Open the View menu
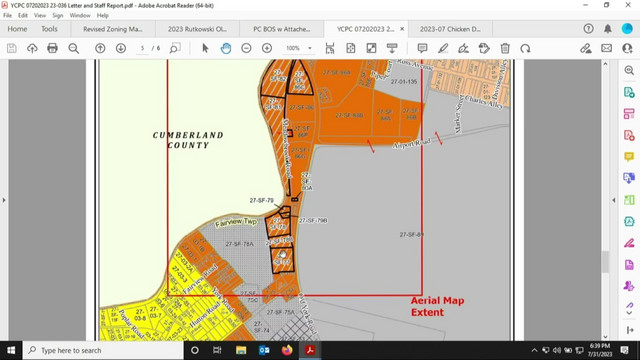This screenshot has height=360, width=640. [40, 16]
